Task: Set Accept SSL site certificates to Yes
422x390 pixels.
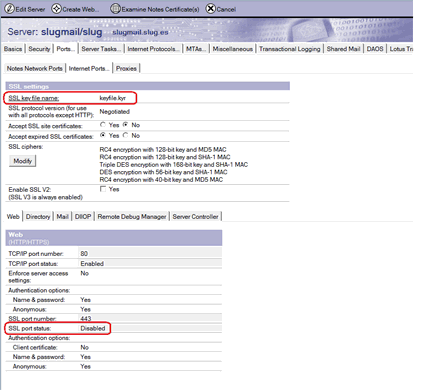Action: 103,125
